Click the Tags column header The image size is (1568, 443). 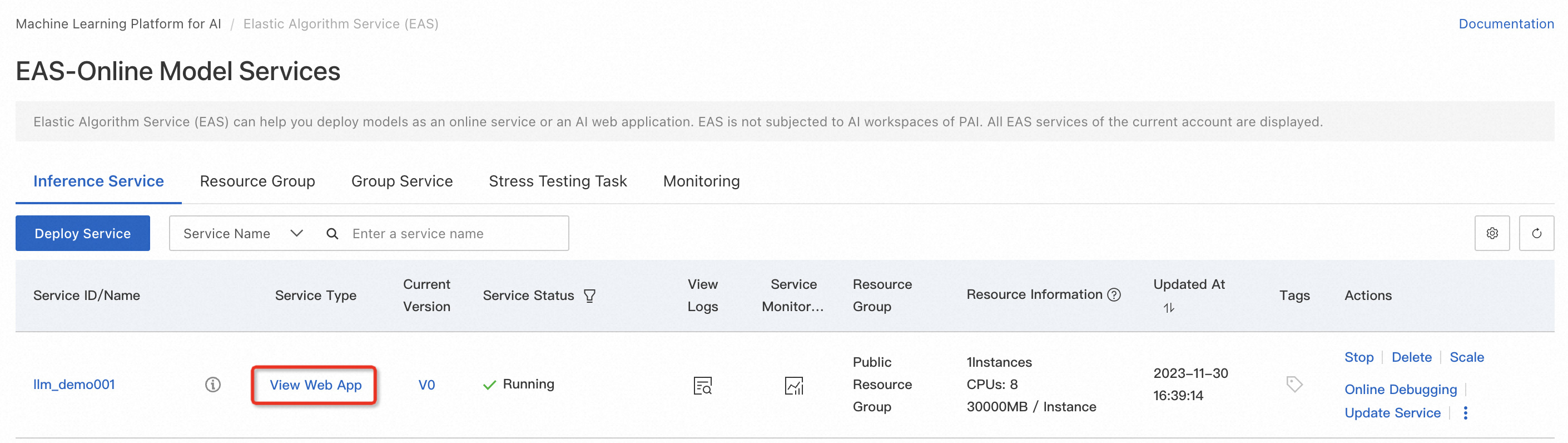coord(1294,296)
